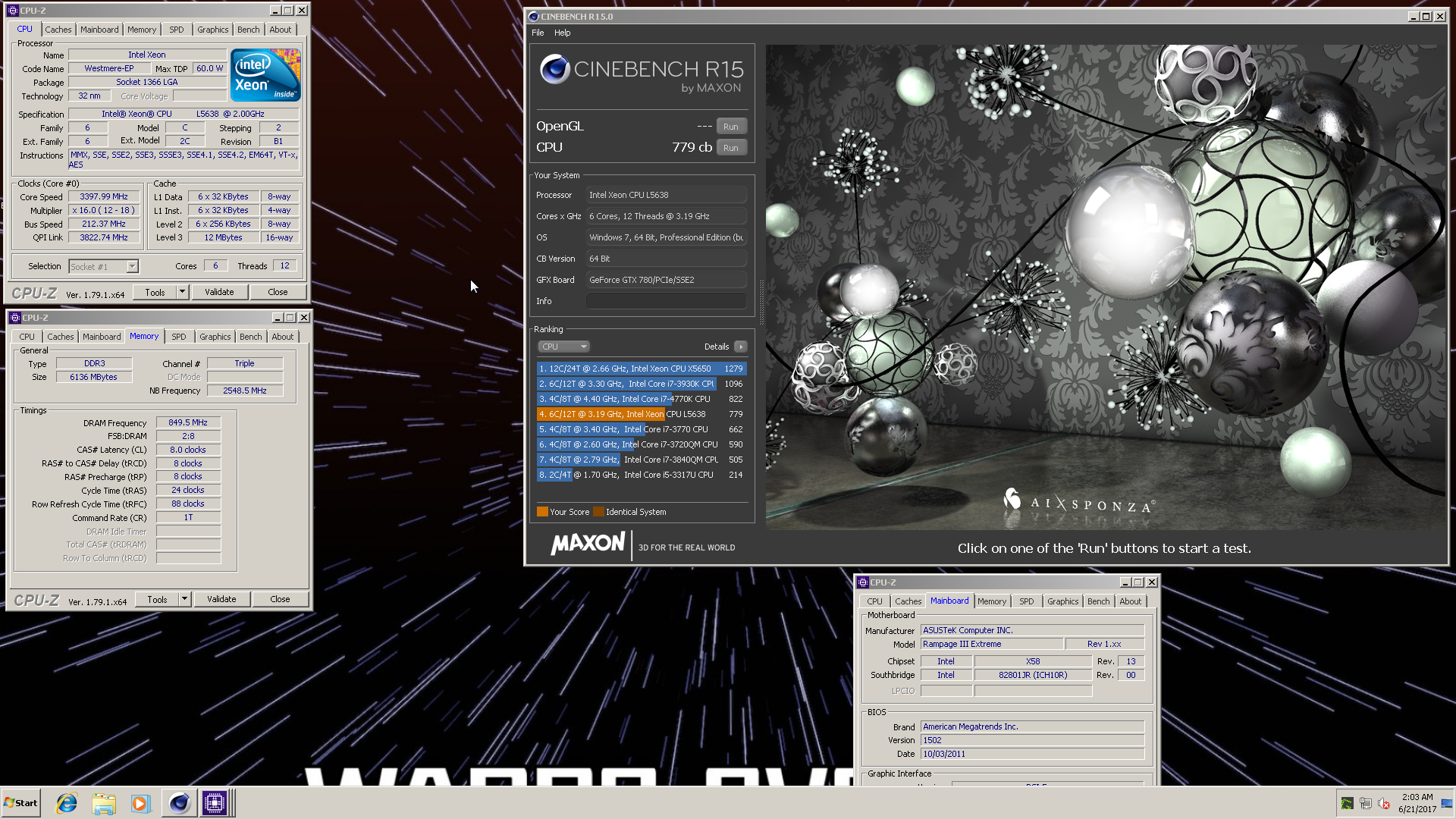Open Bench tab in Mainboard CPU-Z window
1456x819 pixels.
point(1098,601)
